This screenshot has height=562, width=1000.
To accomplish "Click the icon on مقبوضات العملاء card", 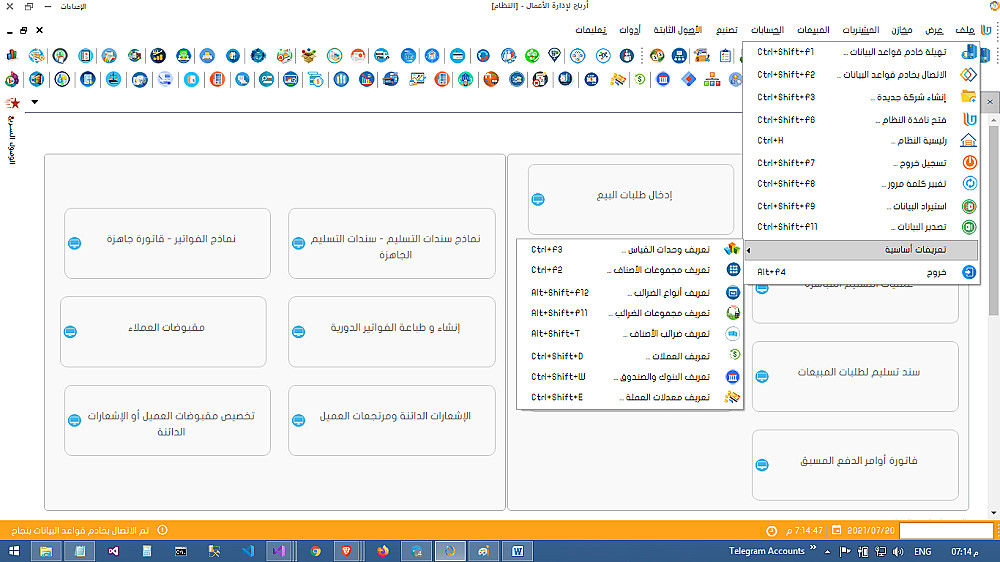I will click(x=71, y=332).
